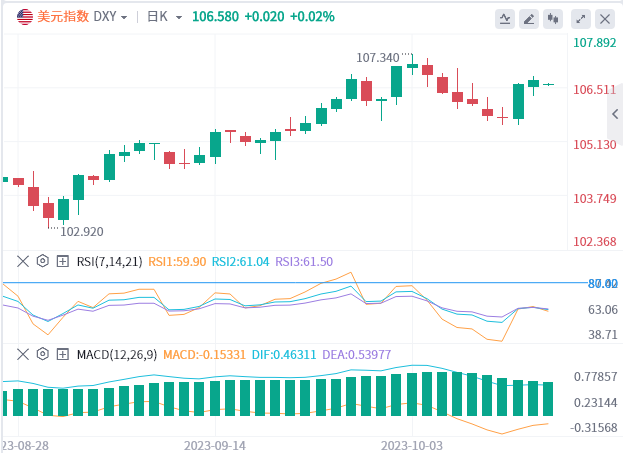The height and width of the screenshot is (453, 623).
Task: Toggle RSI panel expand box icon
Action: [x=62, y=261]
